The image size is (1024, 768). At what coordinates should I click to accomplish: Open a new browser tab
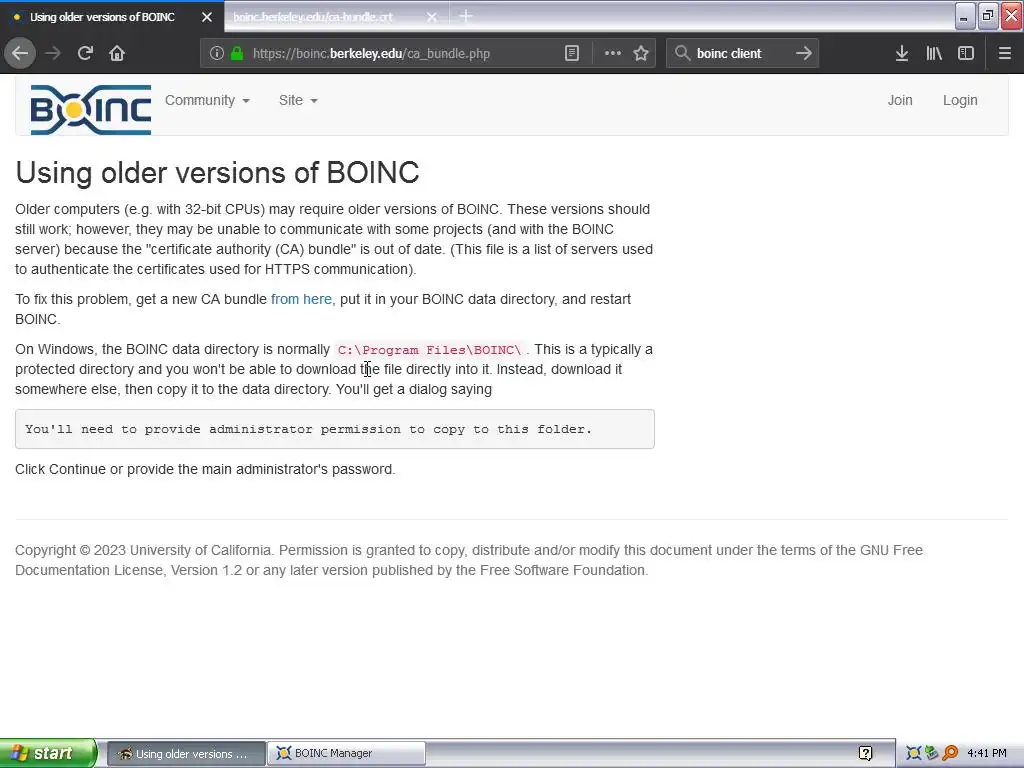466,16
